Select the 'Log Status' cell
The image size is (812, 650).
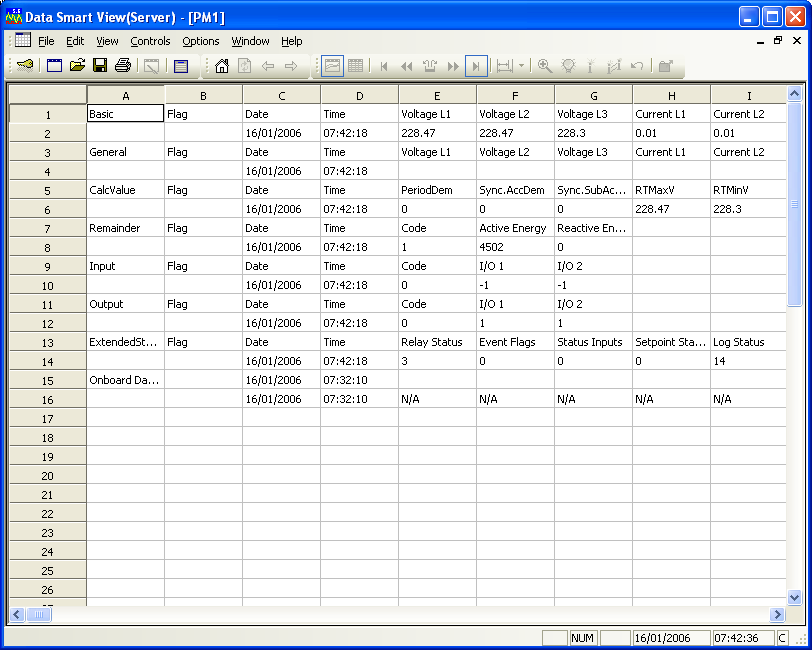[x=749, y=342]
